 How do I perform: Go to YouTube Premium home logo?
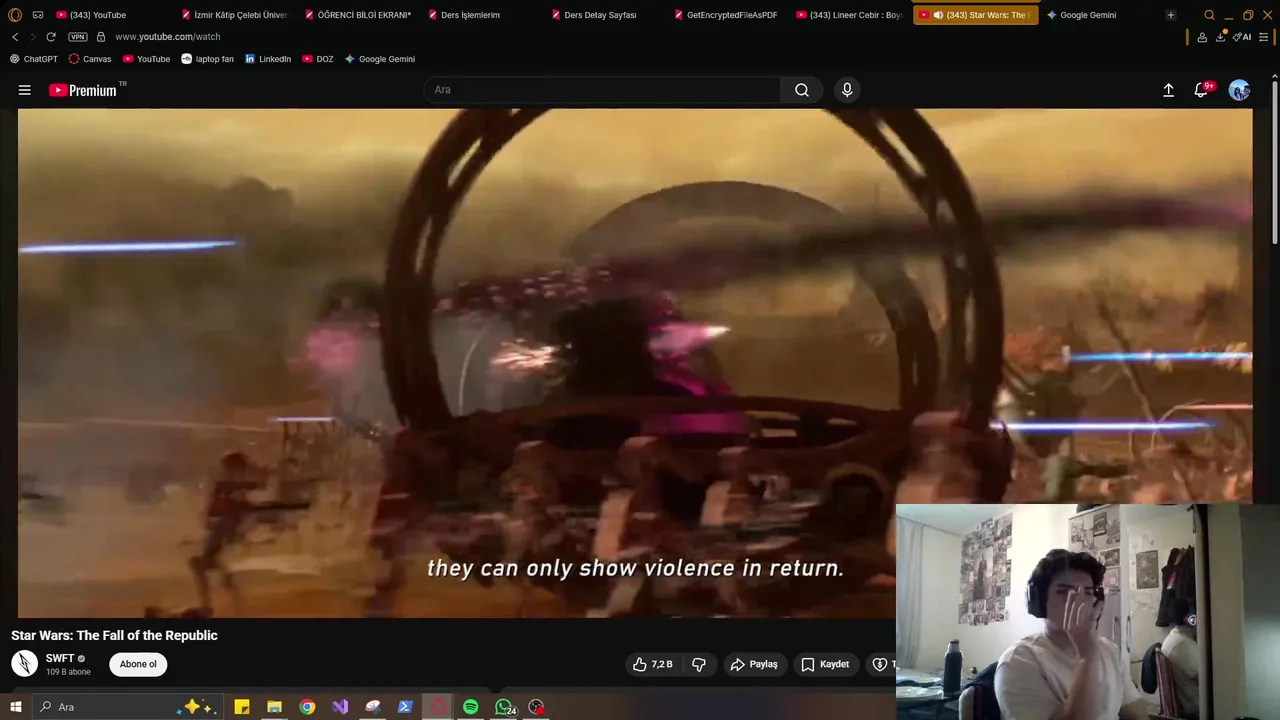[84, 90]
